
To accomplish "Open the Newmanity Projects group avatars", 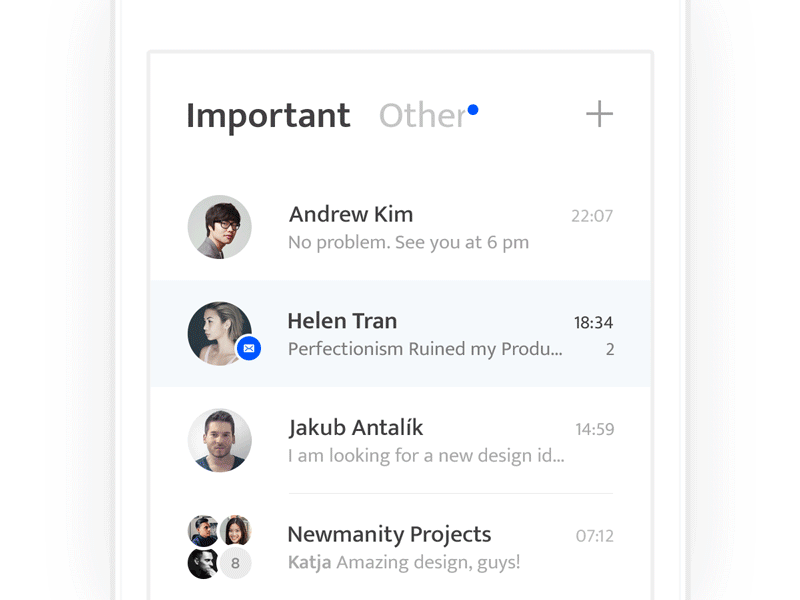I will [x=219, y=547].
